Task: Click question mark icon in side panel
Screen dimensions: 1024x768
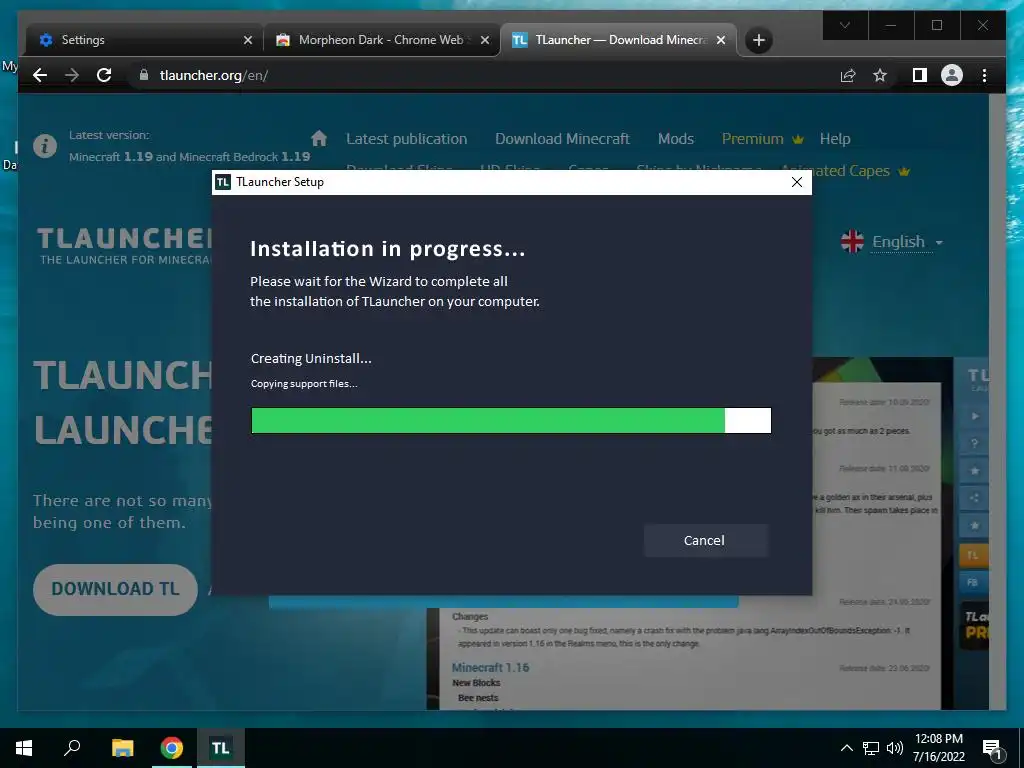Action: (x=974, y=443)
